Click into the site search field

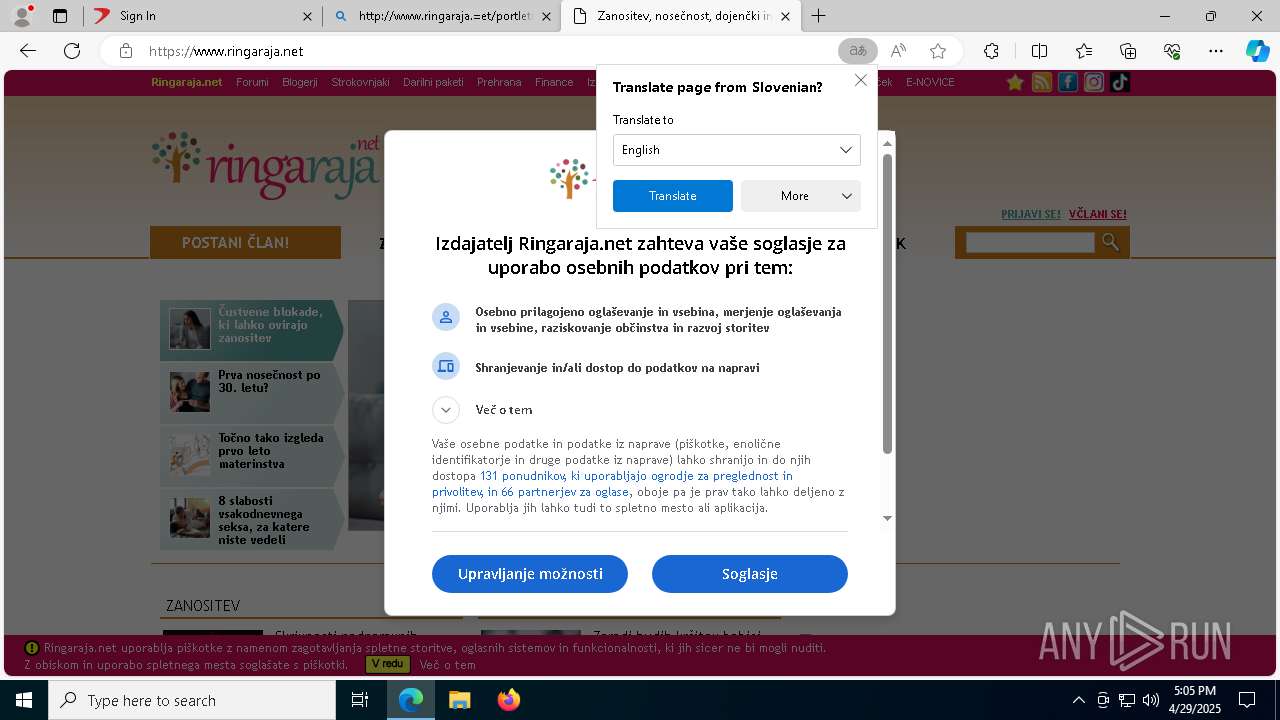pos(1030,242)
